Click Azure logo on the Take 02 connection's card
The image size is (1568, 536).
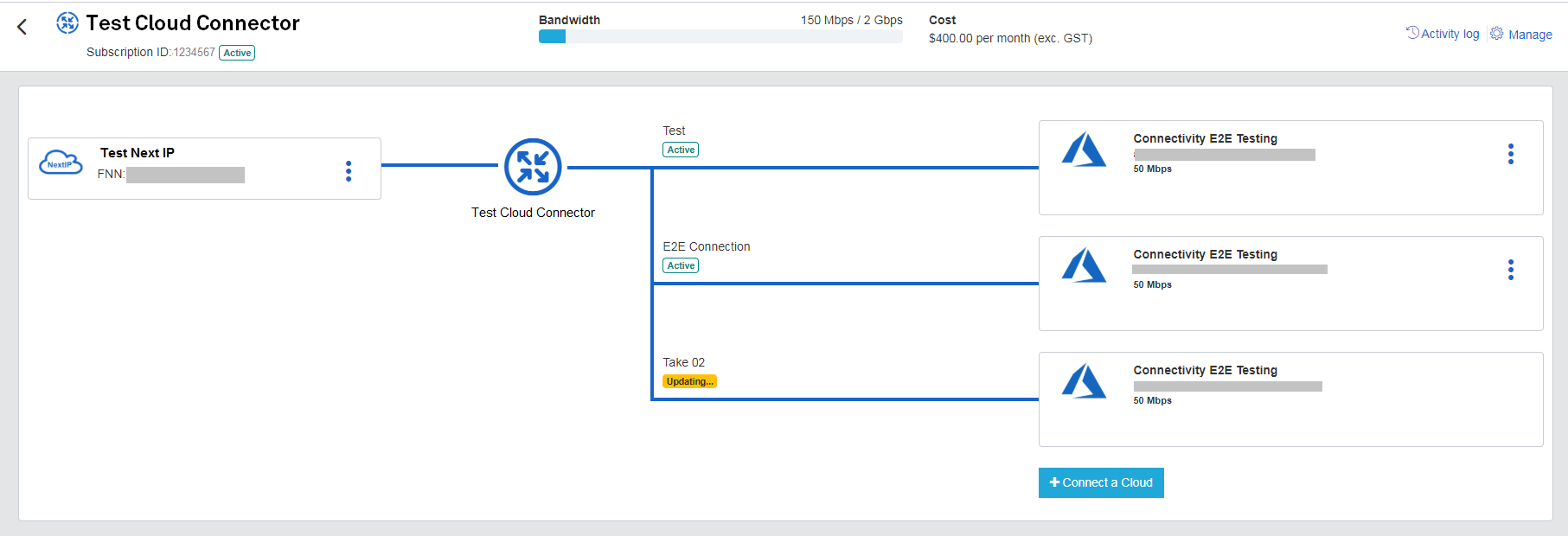1084,381
